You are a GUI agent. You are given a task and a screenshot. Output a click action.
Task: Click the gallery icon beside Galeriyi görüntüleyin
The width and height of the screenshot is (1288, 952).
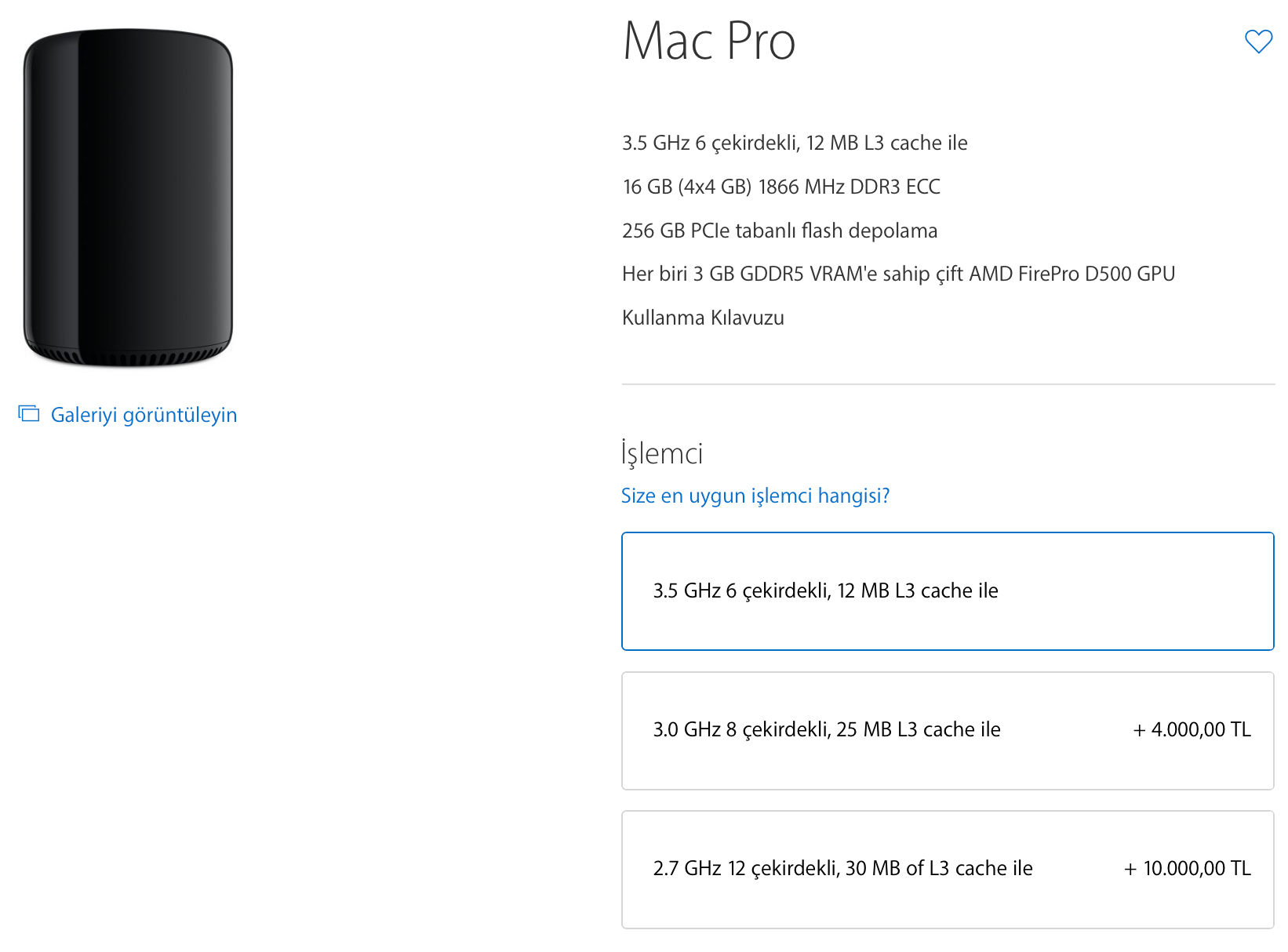pos(29,413)
